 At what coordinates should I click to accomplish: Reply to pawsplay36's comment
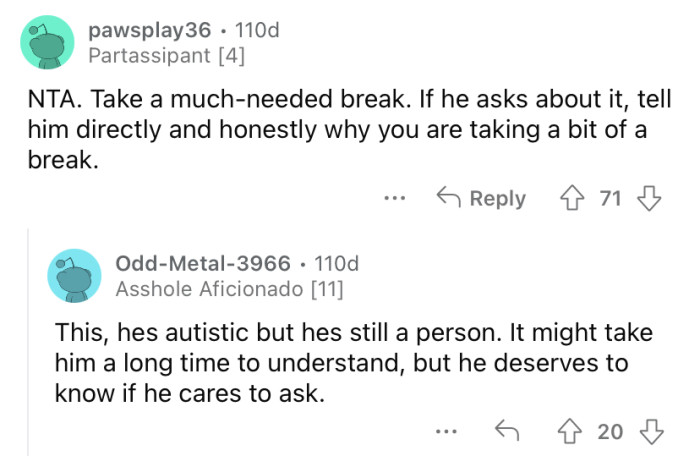(x=482, y=198)
